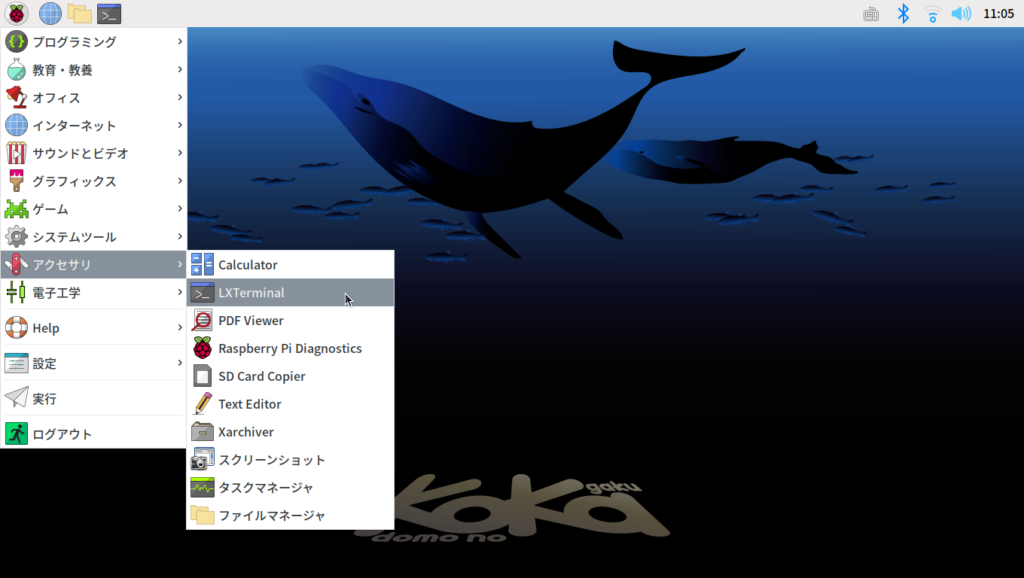Open the file manager folder icon in taskbar
The width and height of the screenshot is (1024, 578).
tap(79, 13)
